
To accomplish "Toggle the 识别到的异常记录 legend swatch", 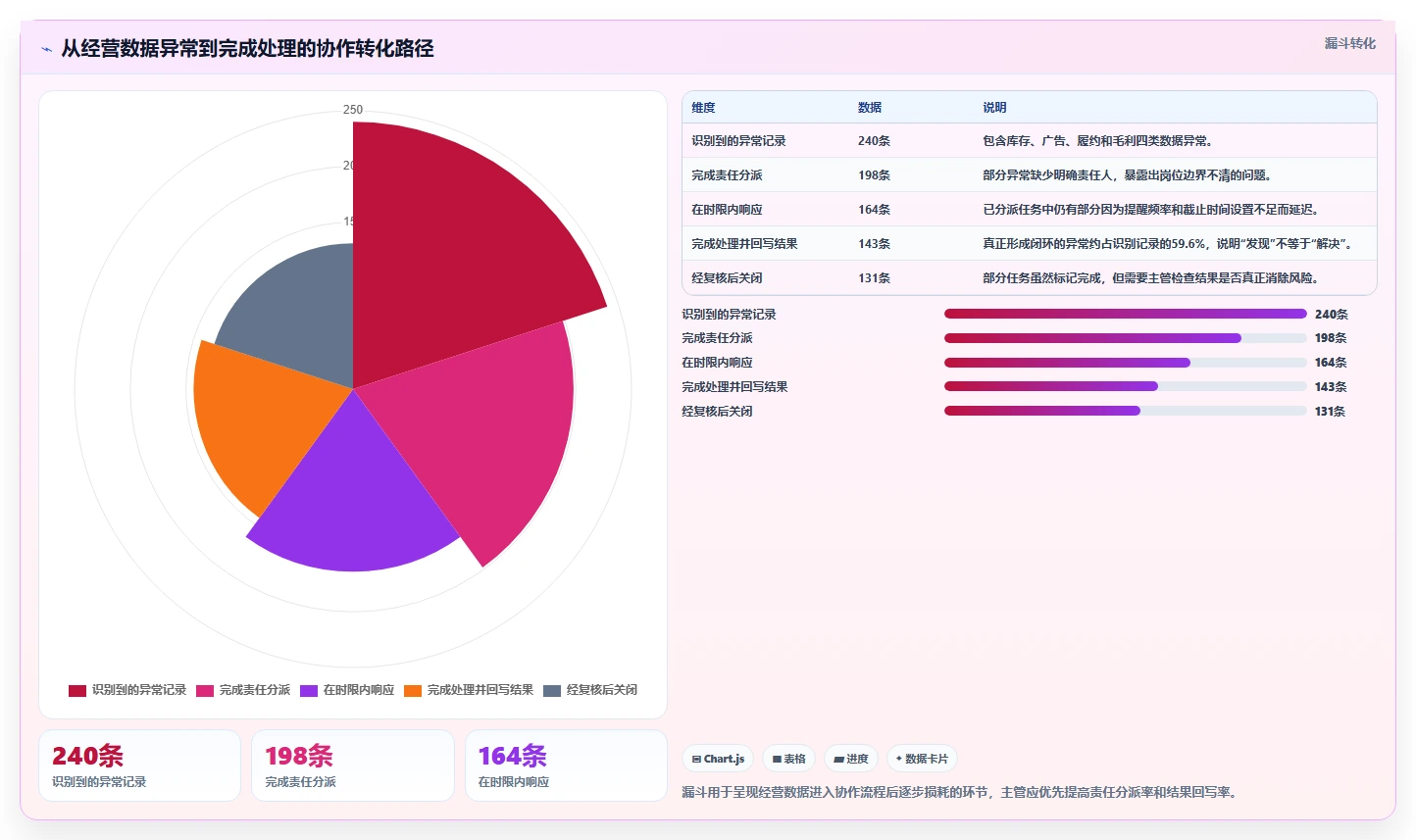I will [77, 690].
